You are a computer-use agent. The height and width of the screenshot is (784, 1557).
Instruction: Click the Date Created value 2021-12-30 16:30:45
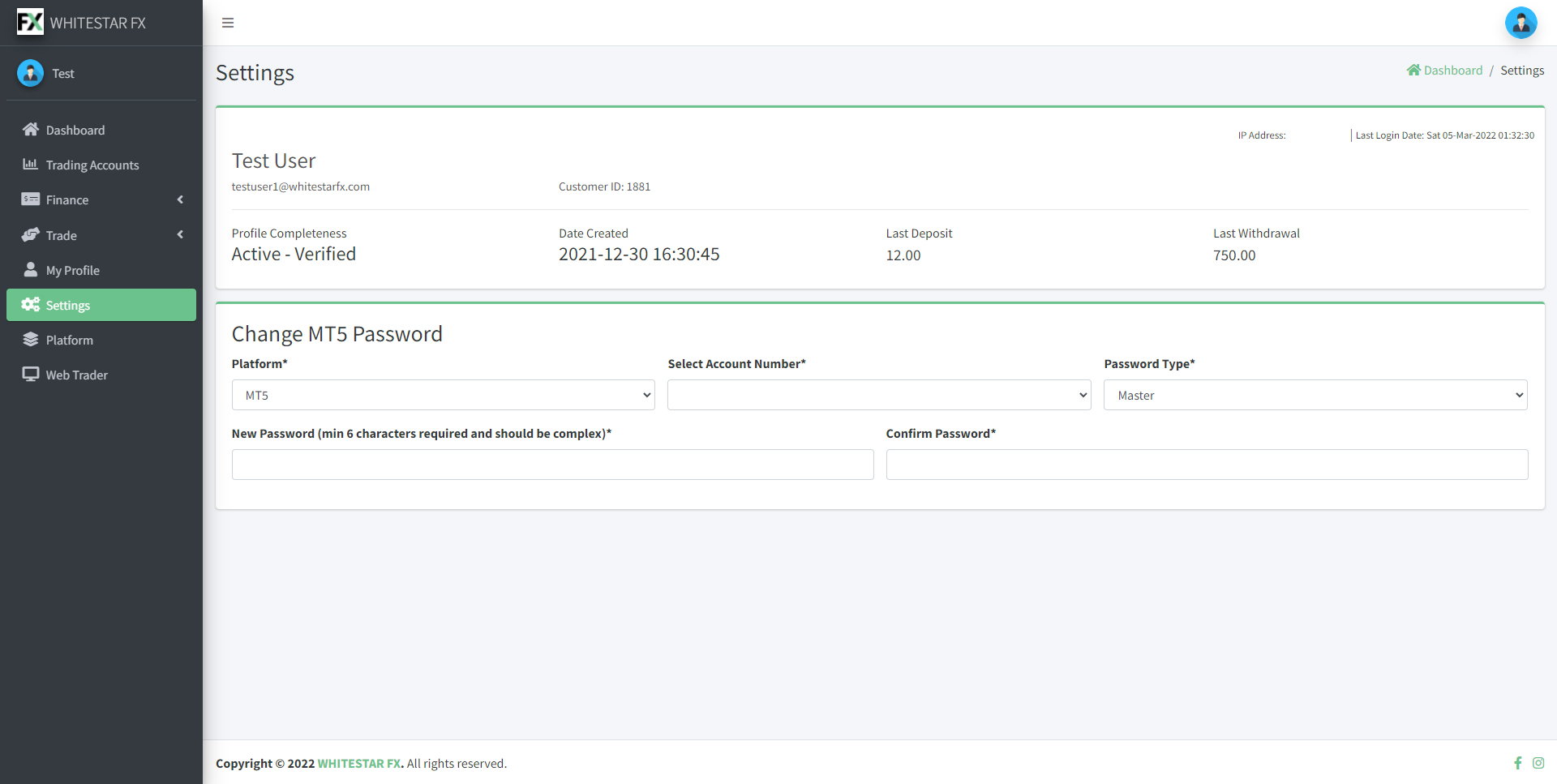pyautogui.click(x=639, y=254)
